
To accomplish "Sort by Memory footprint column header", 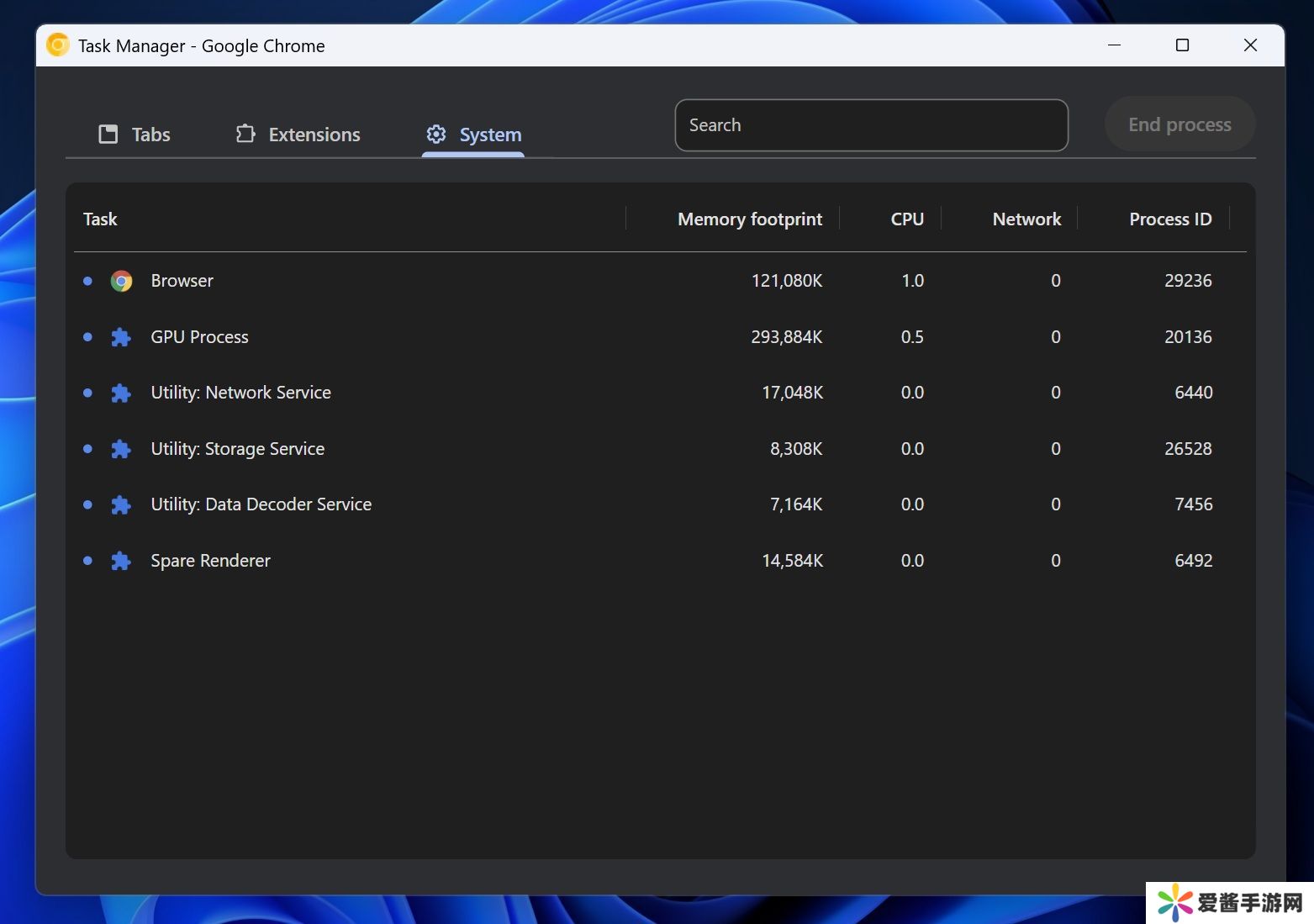I will click(749, 219).
